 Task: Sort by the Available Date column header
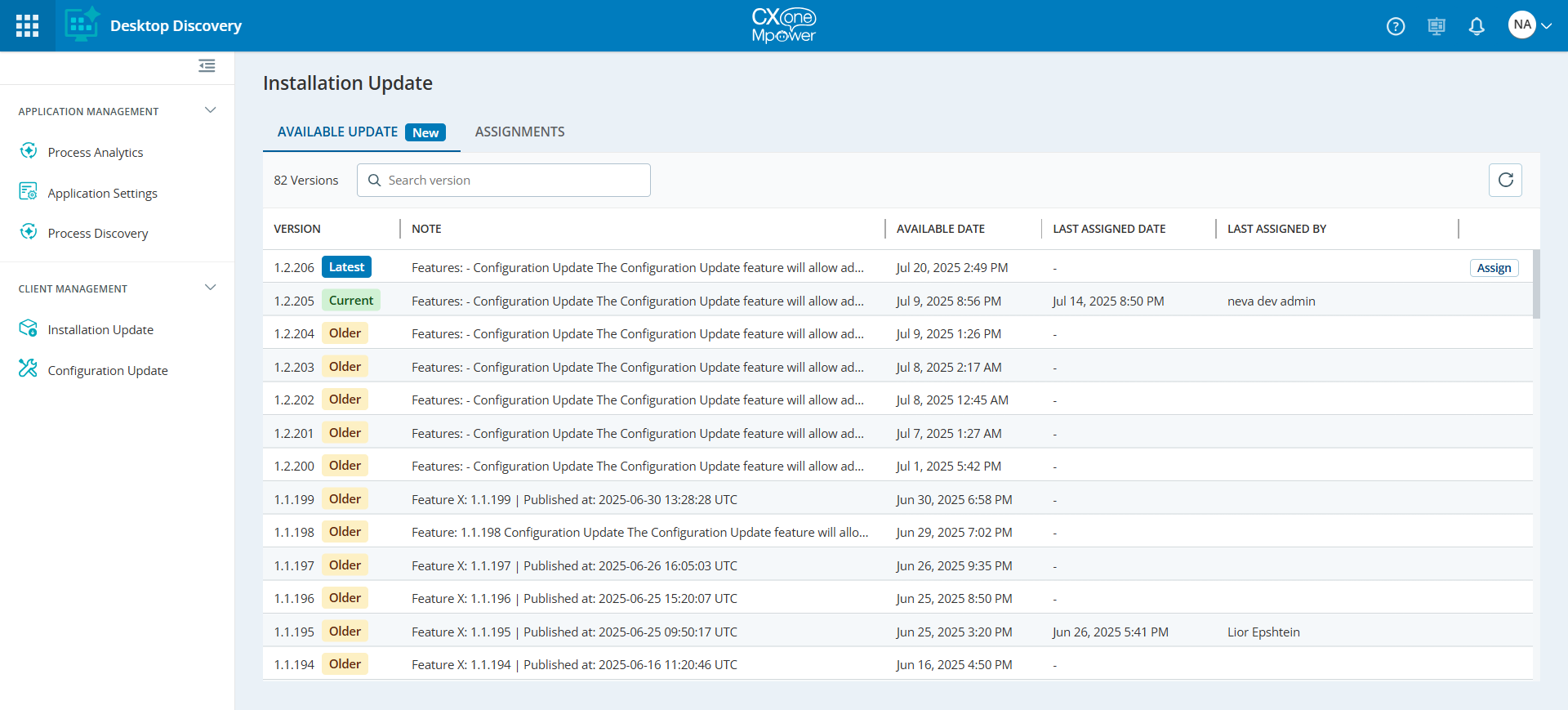[x=940, y=229]
